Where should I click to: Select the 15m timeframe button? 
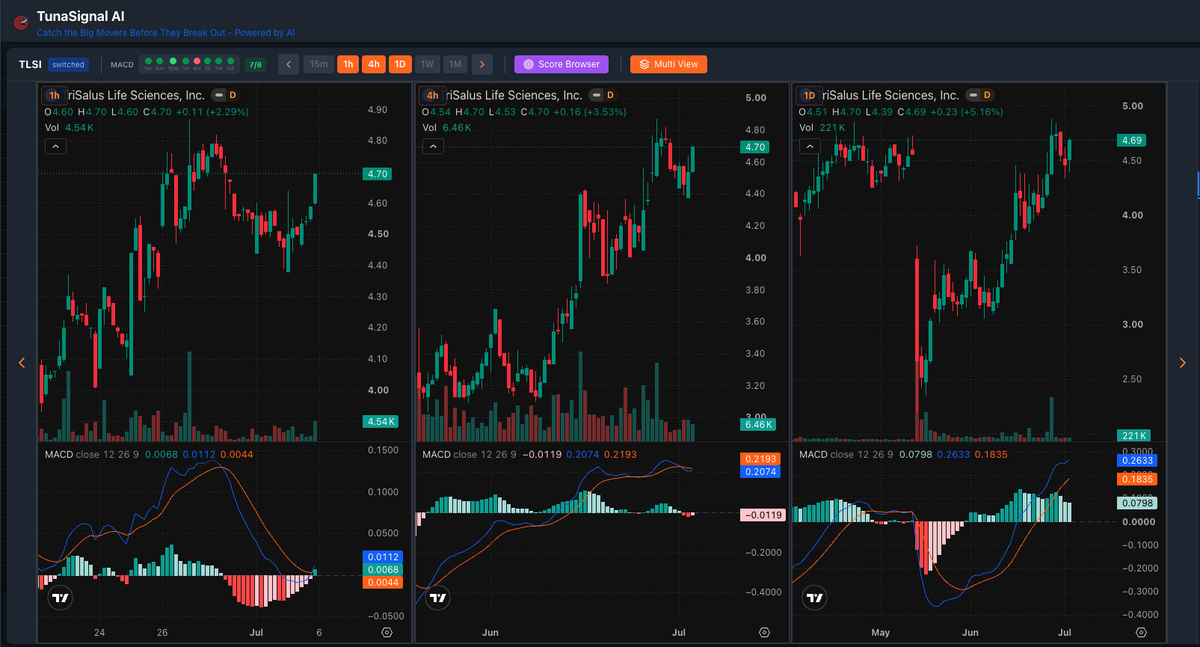click(318, 64)
